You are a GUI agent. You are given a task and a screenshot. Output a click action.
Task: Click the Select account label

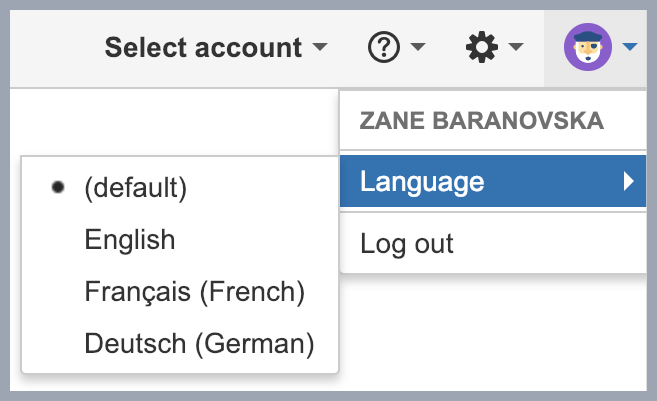(203, 47)
